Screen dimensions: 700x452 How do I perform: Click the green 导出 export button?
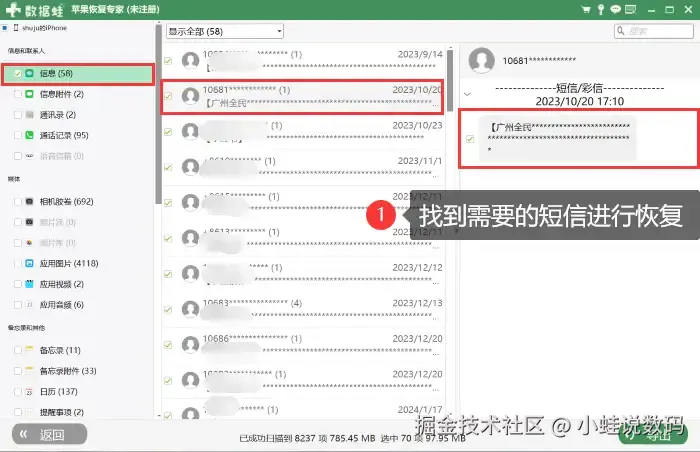[653, 434]
